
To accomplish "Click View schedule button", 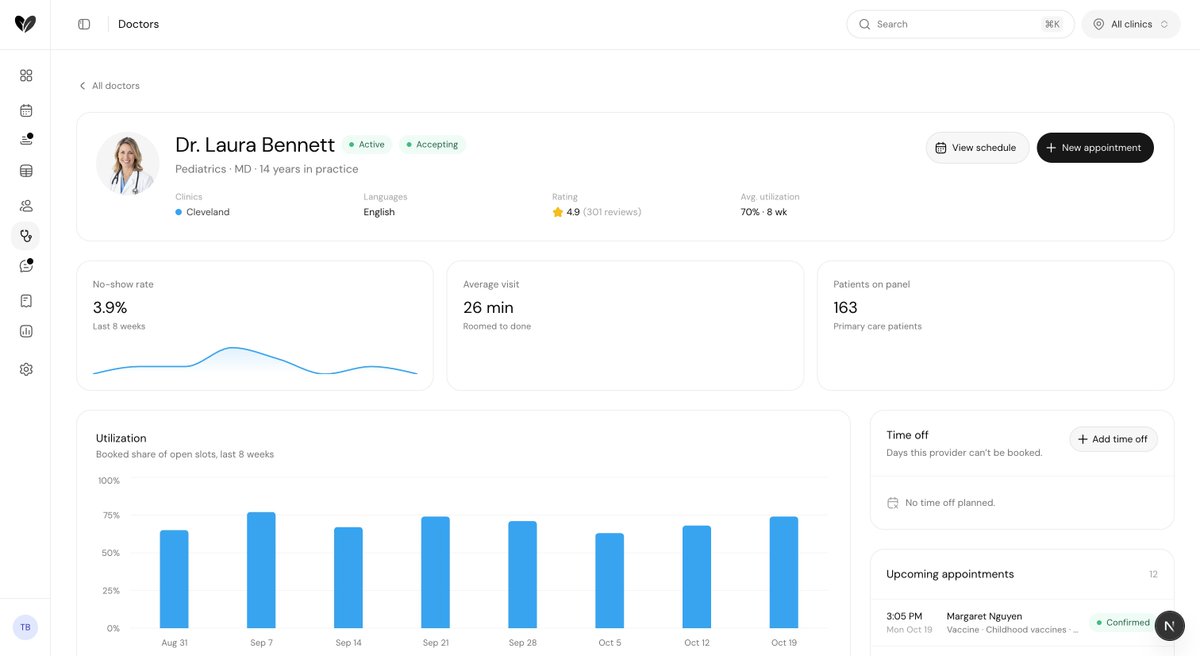I will [977, 148].
